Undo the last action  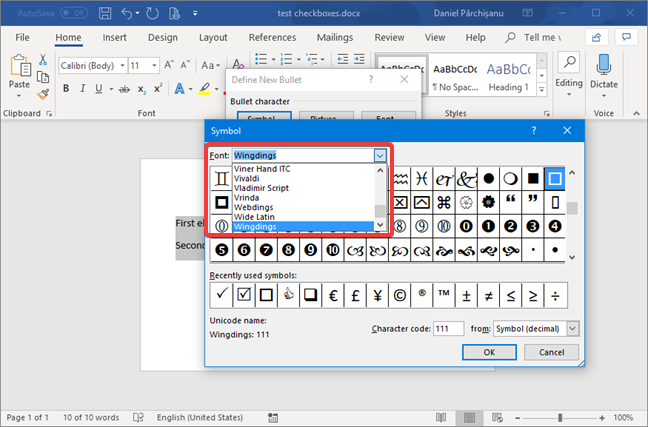[x=126, y=13]
